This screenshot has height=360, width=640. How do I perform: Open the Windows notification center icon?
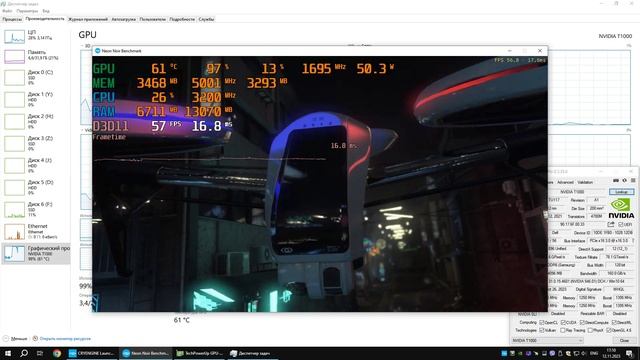[x=629, y=353]
